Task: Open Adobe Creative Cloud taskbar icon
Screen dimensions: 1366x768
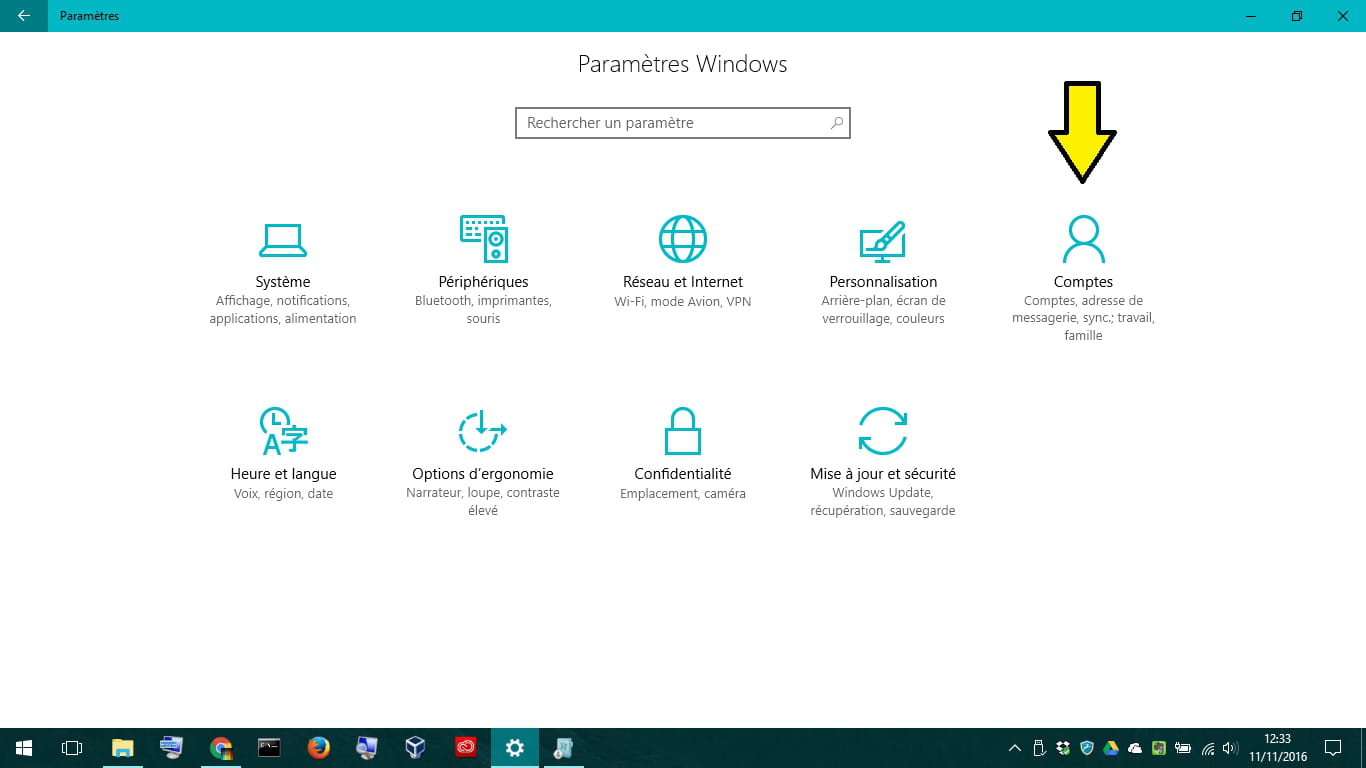Action: point(465,748)
